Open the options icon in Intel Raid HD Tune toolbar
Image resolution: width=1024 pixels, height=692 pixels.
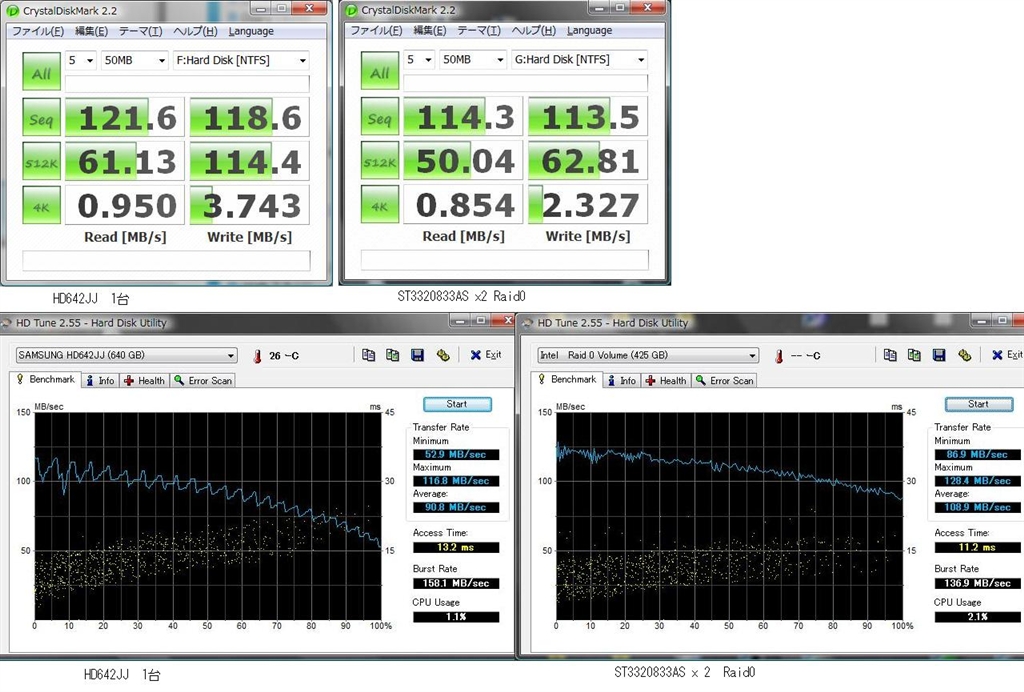pyautogui.click(x=965, y=354)
